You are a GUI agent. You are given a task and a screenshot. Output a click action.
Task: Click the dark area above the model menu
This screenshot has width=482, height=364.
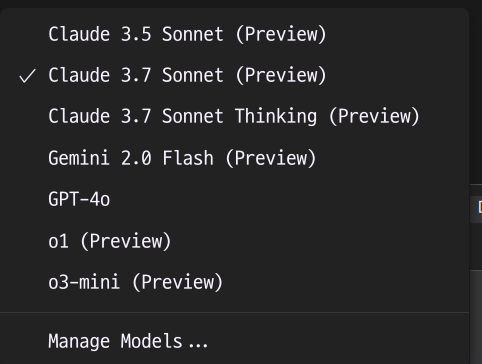click(x=241, y=3)
